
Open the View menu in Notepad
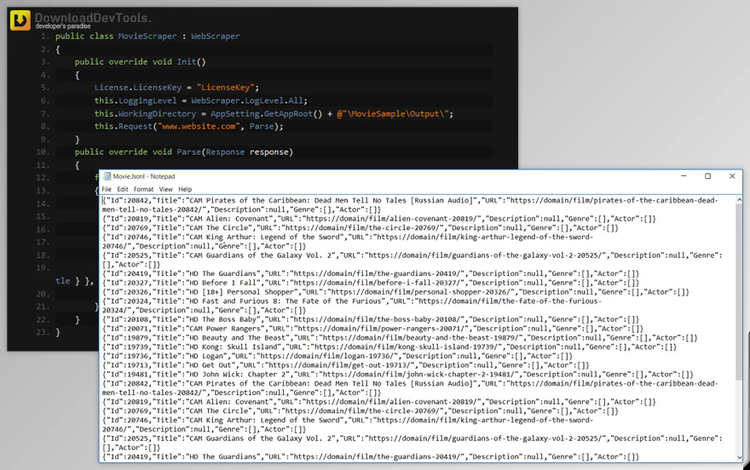pyautogui.click(x=165, y=189)
